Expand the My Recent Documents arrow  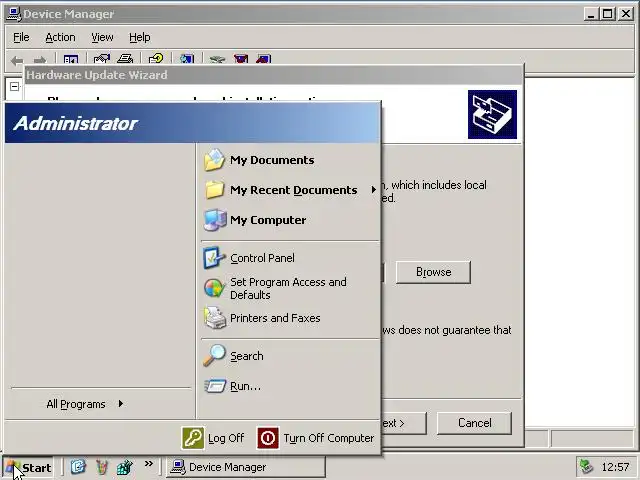point(374,190)
